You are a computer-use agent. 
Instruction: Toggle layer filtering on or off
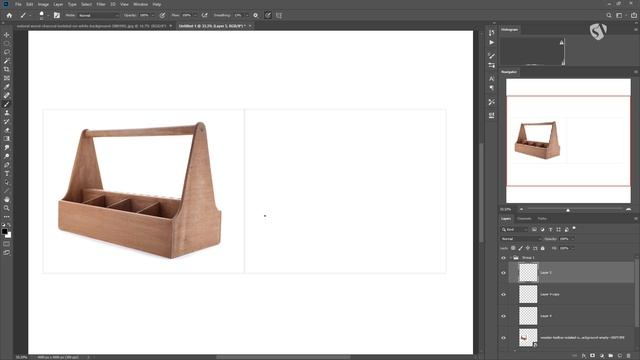point(574,229)
